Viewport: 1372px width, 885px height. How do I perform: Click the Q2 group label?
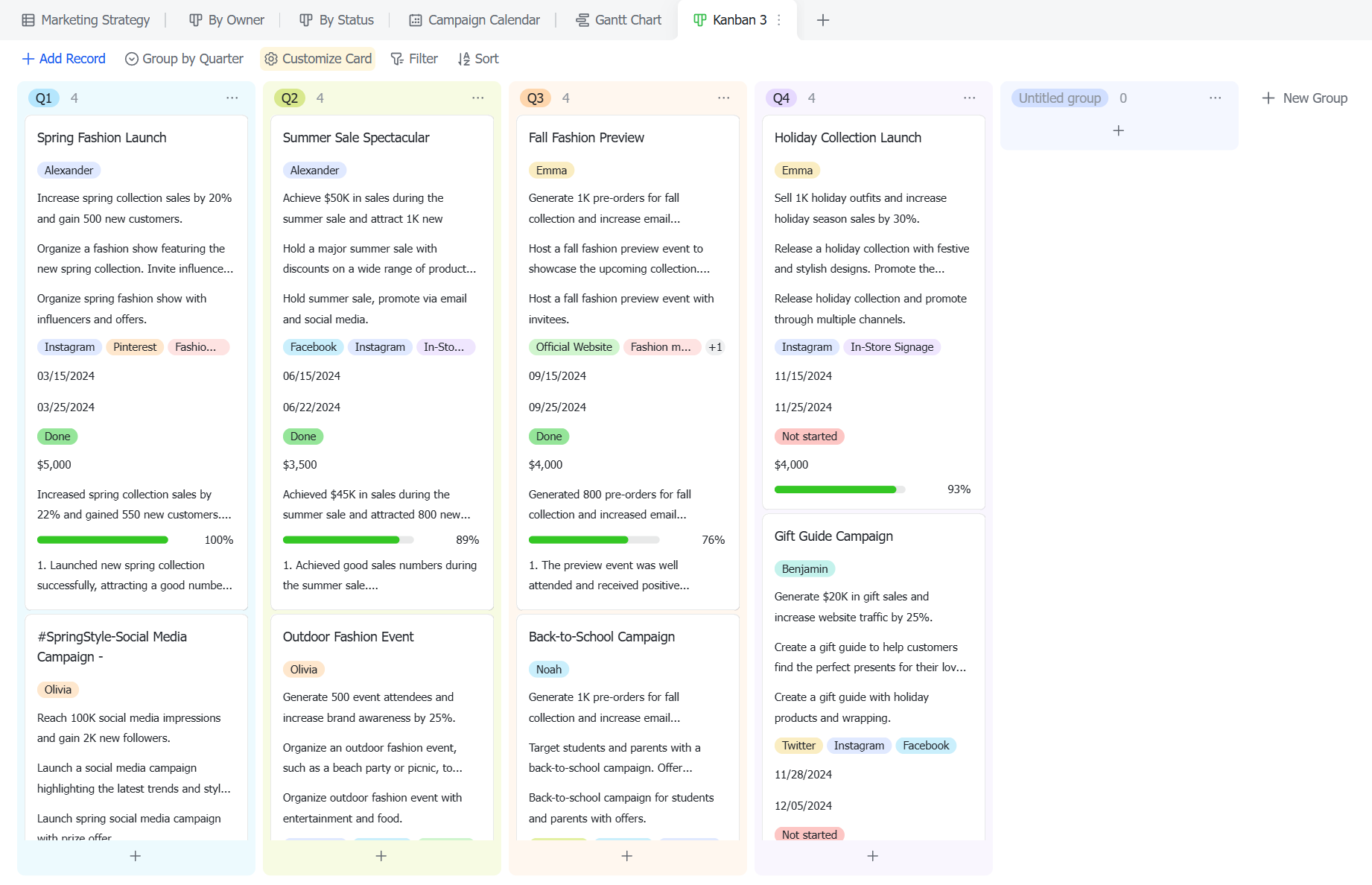[x=290, y=98]
